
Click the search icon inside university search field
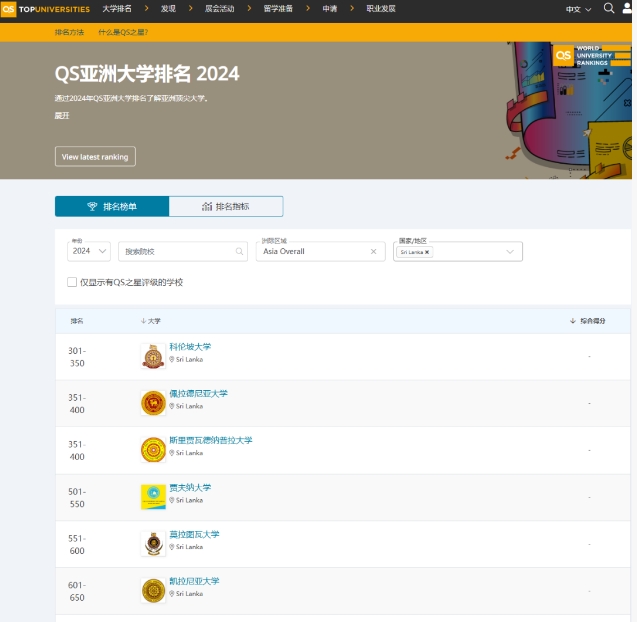pyautogui.click(x=239, y=251)
